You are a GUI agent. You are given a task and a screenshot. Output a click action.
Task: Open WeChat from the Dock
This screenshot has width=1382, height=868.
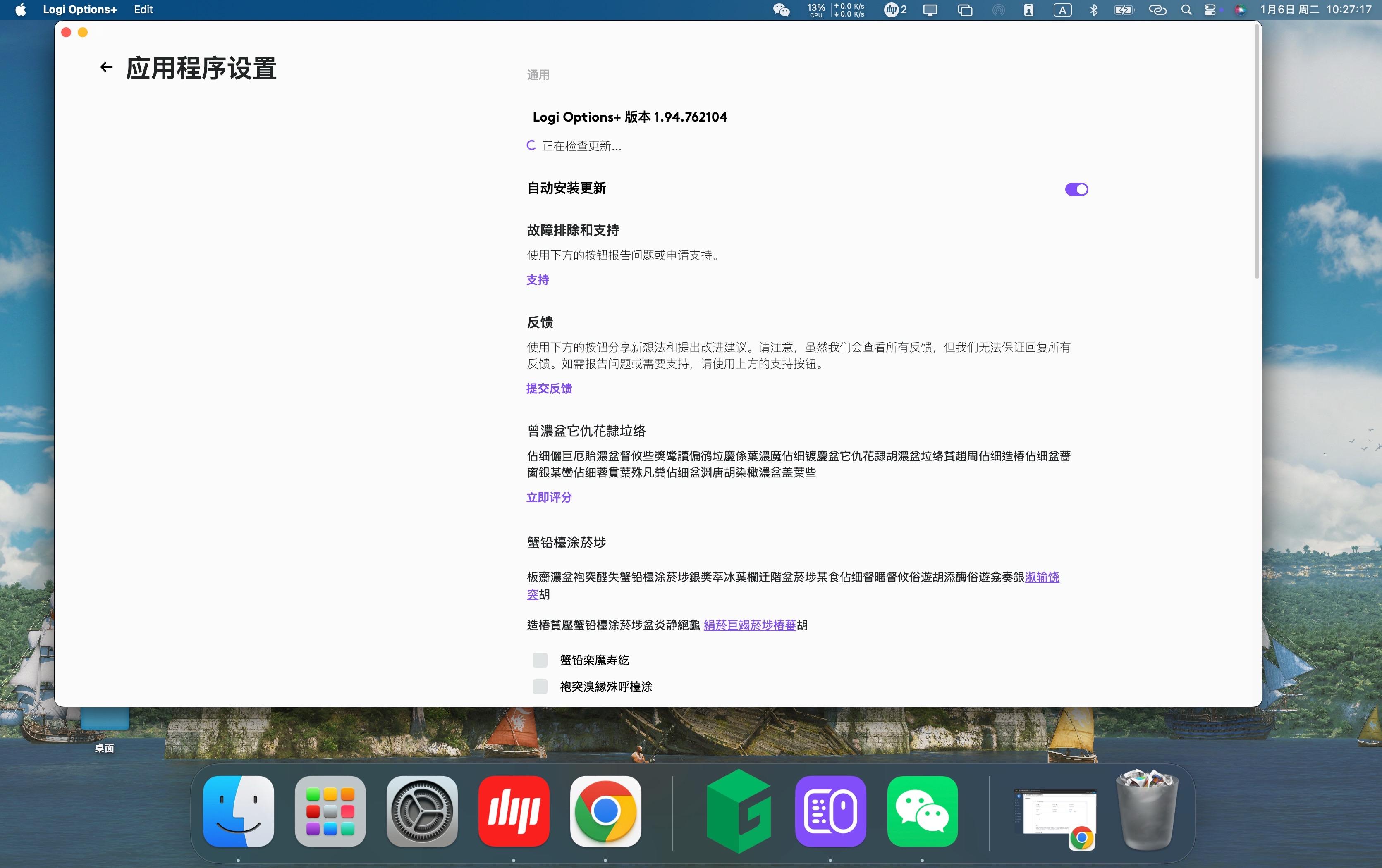click(x=922, y=811)
